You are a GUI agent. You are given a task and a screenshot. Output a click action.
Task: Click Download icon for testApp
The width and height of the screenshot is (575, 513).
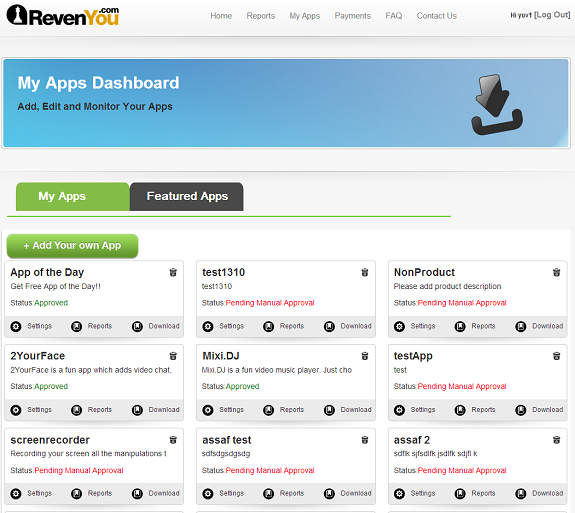point(521,410)
